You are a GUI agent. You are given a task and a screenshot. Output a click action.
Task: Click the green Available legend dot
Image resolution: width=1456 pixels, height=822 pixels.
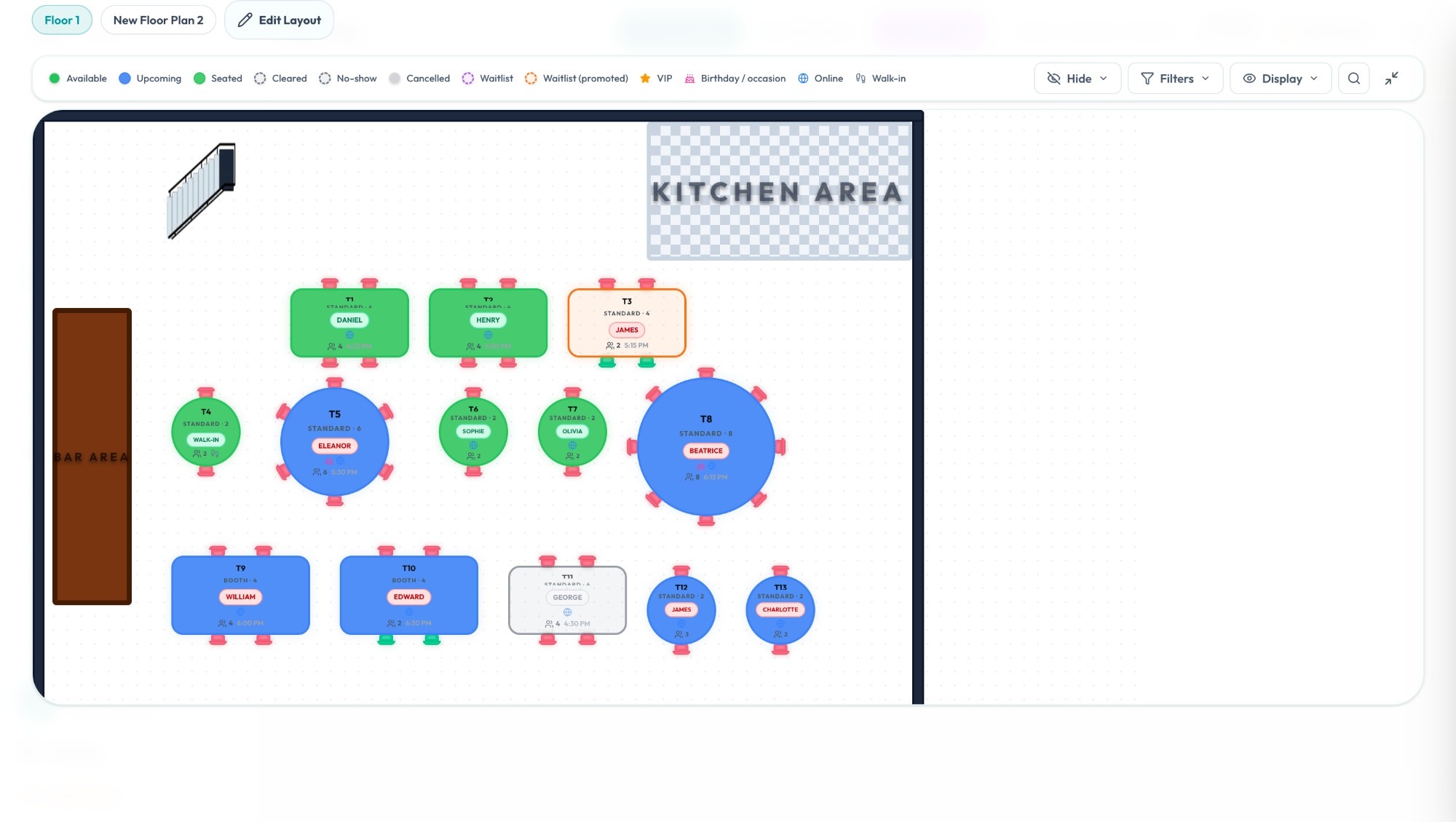(55, 78)
